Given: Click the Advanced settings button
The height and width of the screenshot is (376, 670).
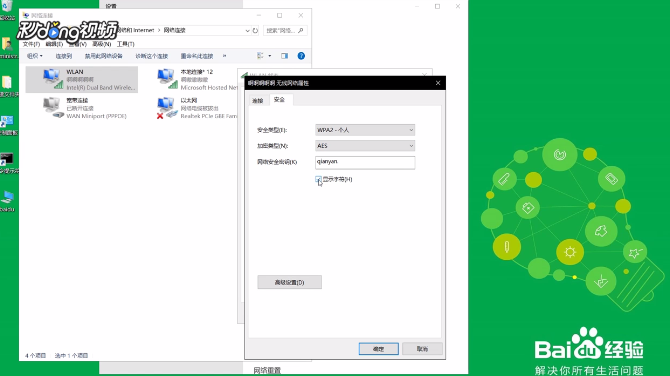Looking at the screenshot, I should tap(289, 282).
